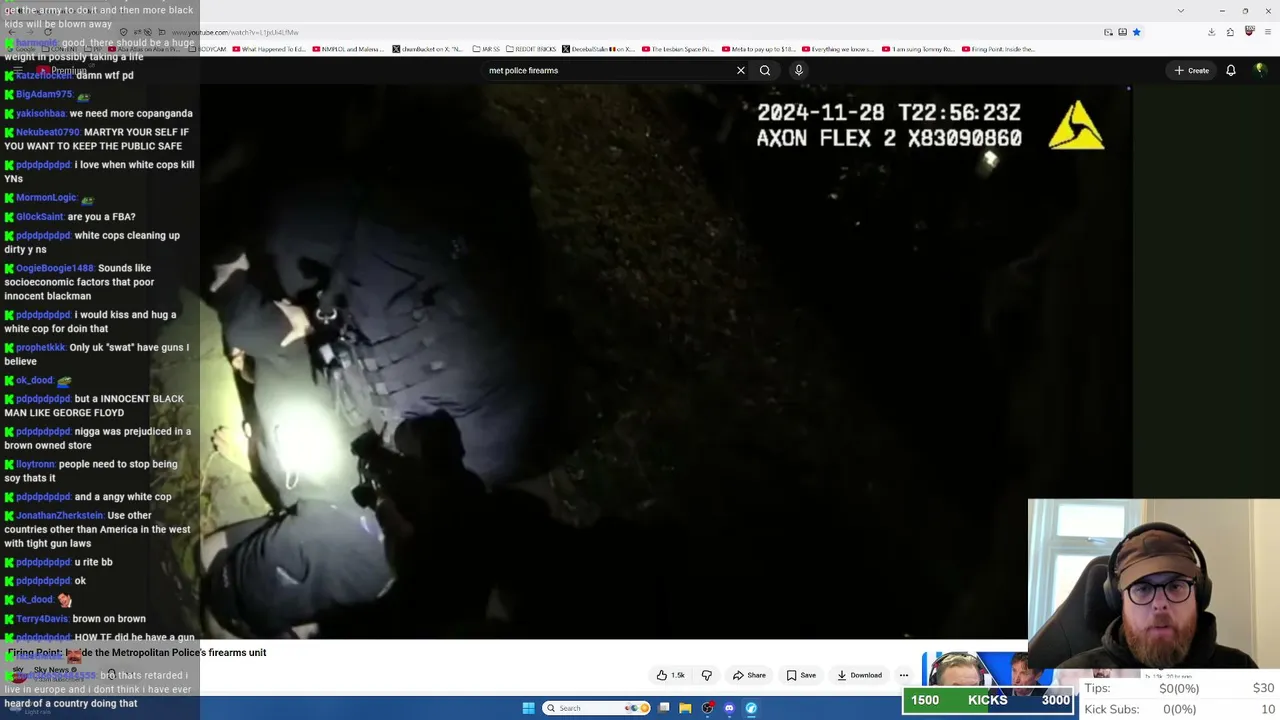
Task: Open the 'I am suing Tommy Ro...' bookmark
Action: click(x=918, y=49)
